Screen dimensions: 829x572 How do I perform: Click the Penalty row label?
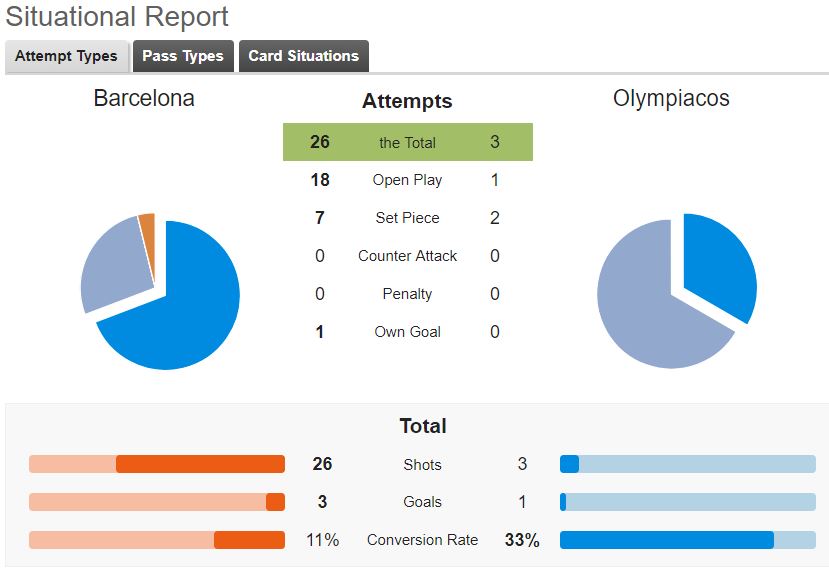tap(408, 294)
